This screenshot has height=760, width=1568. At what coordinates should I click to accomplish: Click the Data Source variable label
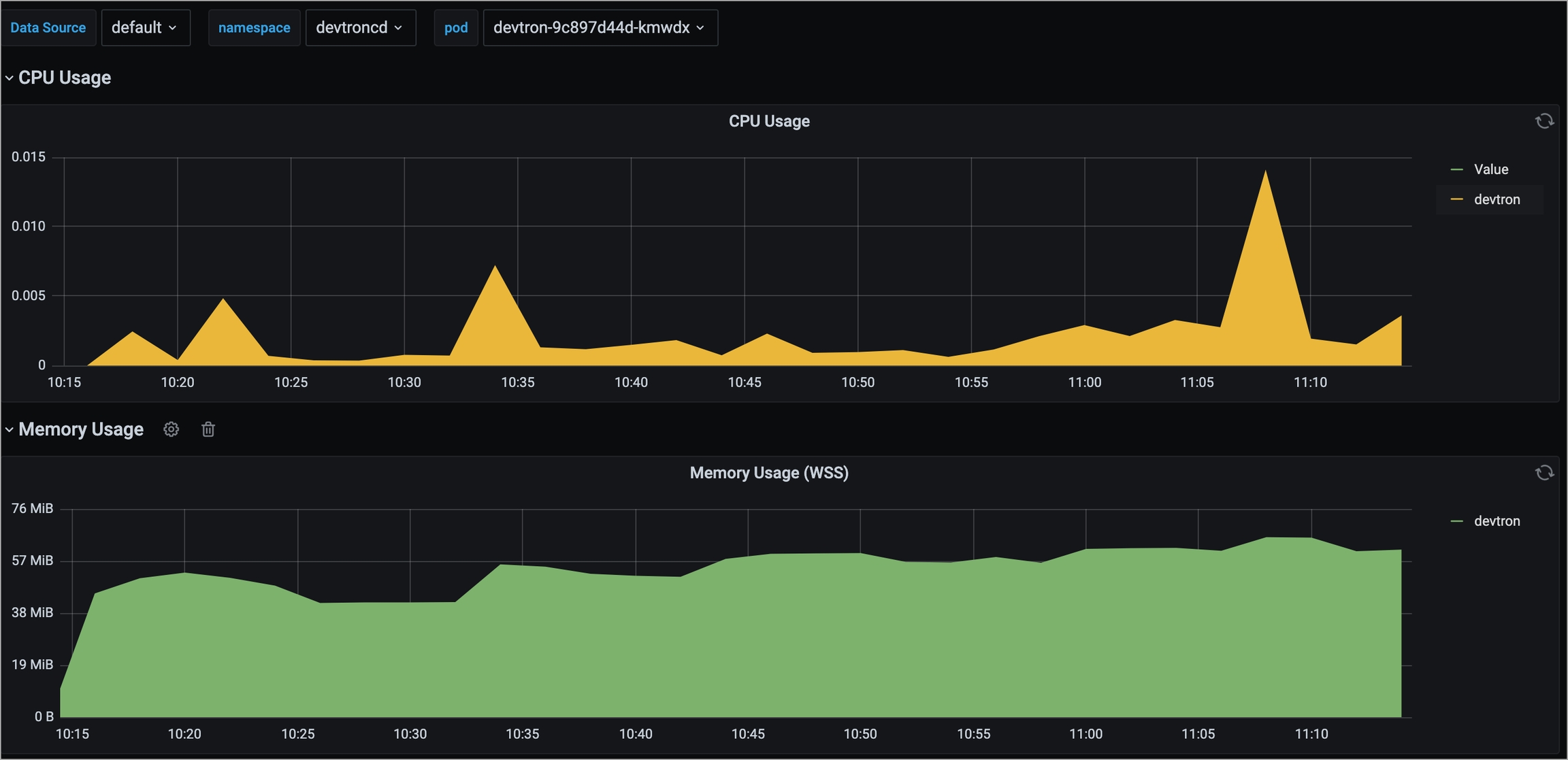(x=48, y=28)
